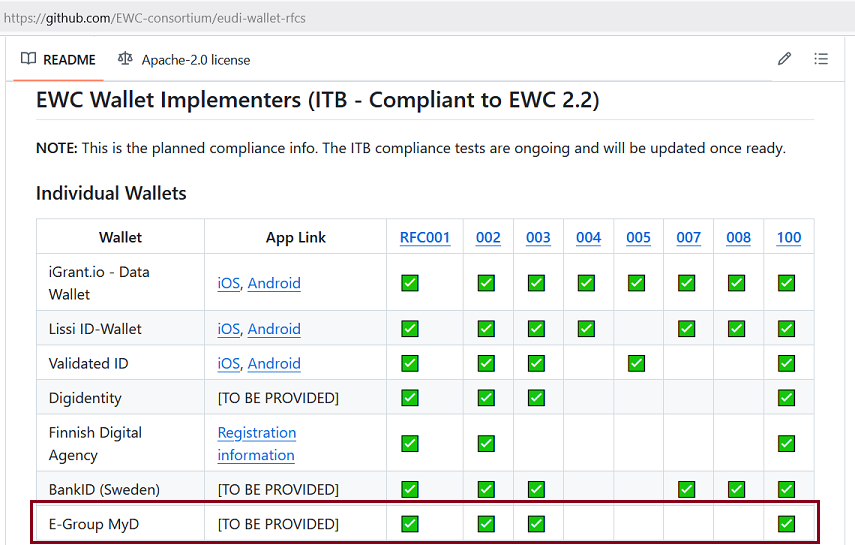Click Validated ID 005 check mark

636,363
